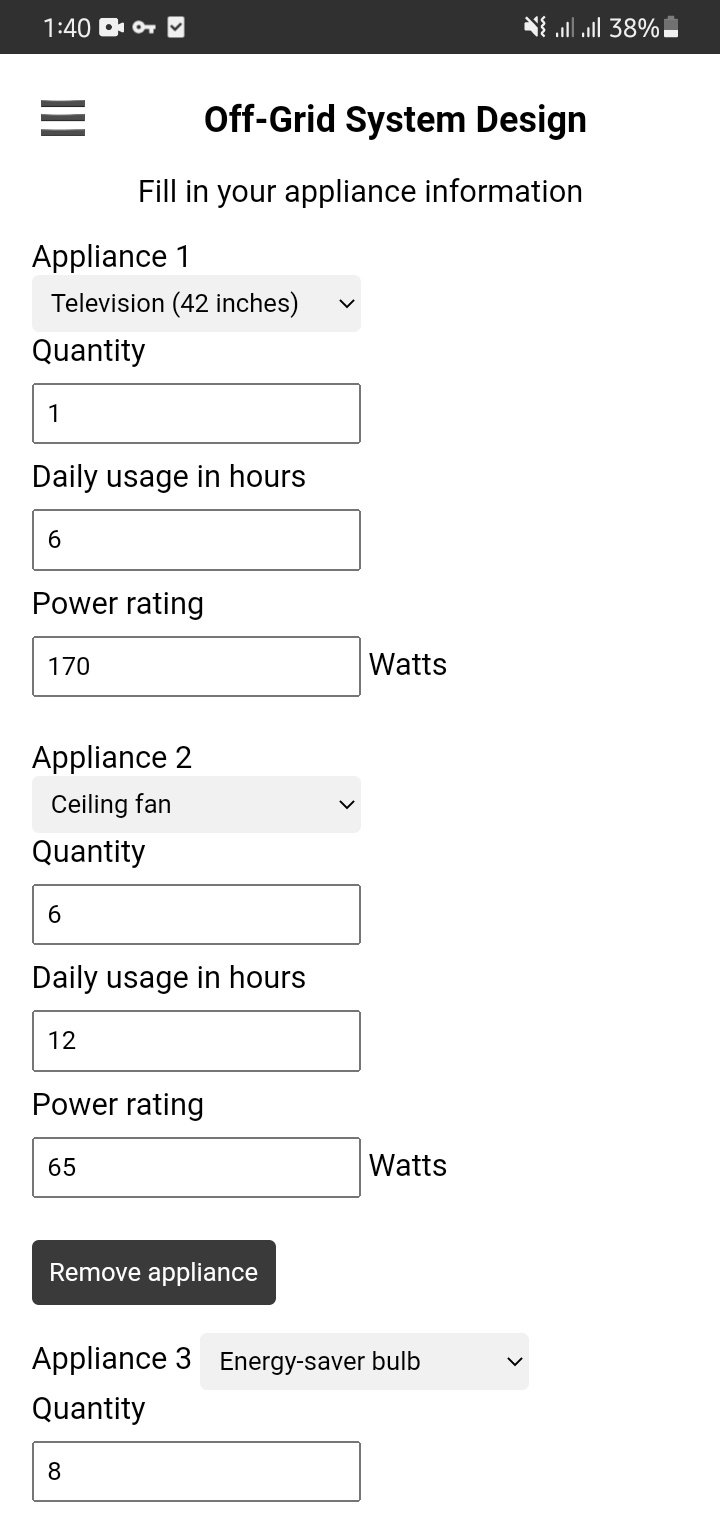The height and width of the screenshot is (1520, 720).
Task: Click the power rating field showing 170
Action: coord(196,666)
